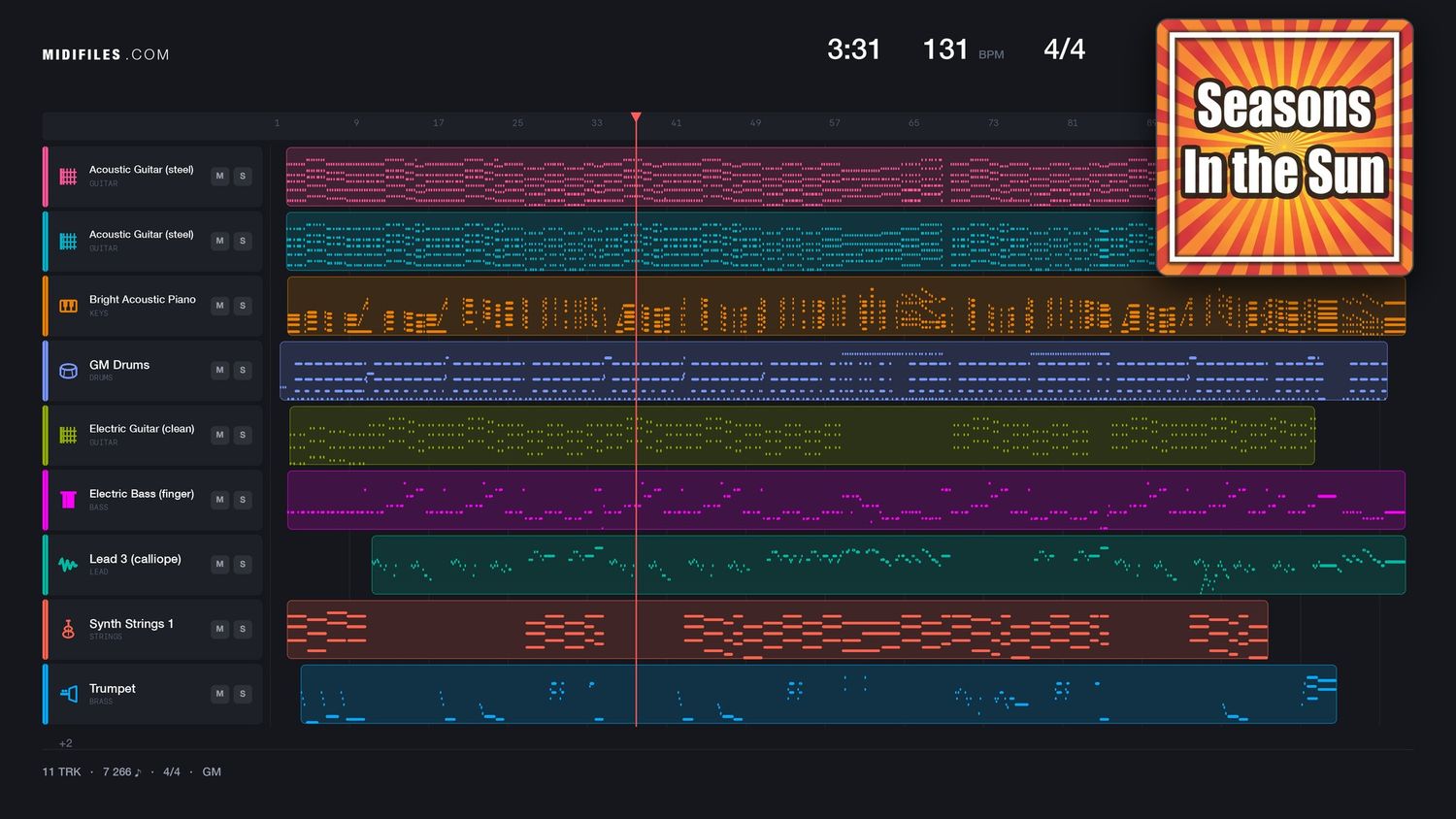Solo the second Acoustic Guitar (steel) track
Viewport: 1456px width, 819px height.
coord(243,241)
